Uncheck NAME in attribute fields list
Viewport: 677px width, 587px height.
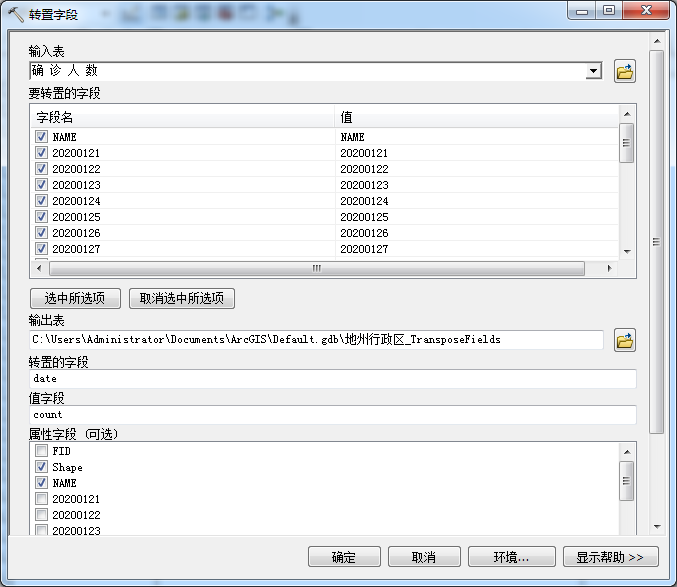click(41, 483)
